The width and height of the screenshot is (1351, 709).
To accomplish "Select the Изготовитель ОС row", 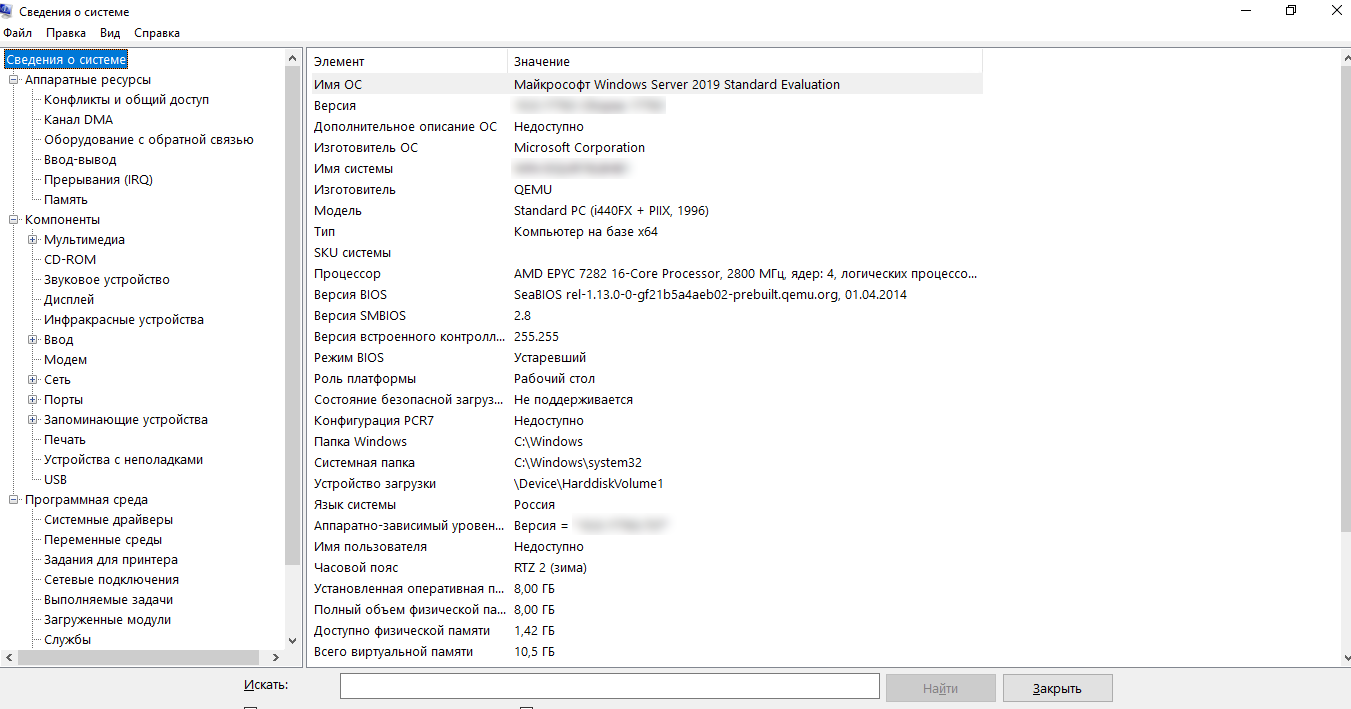I will 645,148.
